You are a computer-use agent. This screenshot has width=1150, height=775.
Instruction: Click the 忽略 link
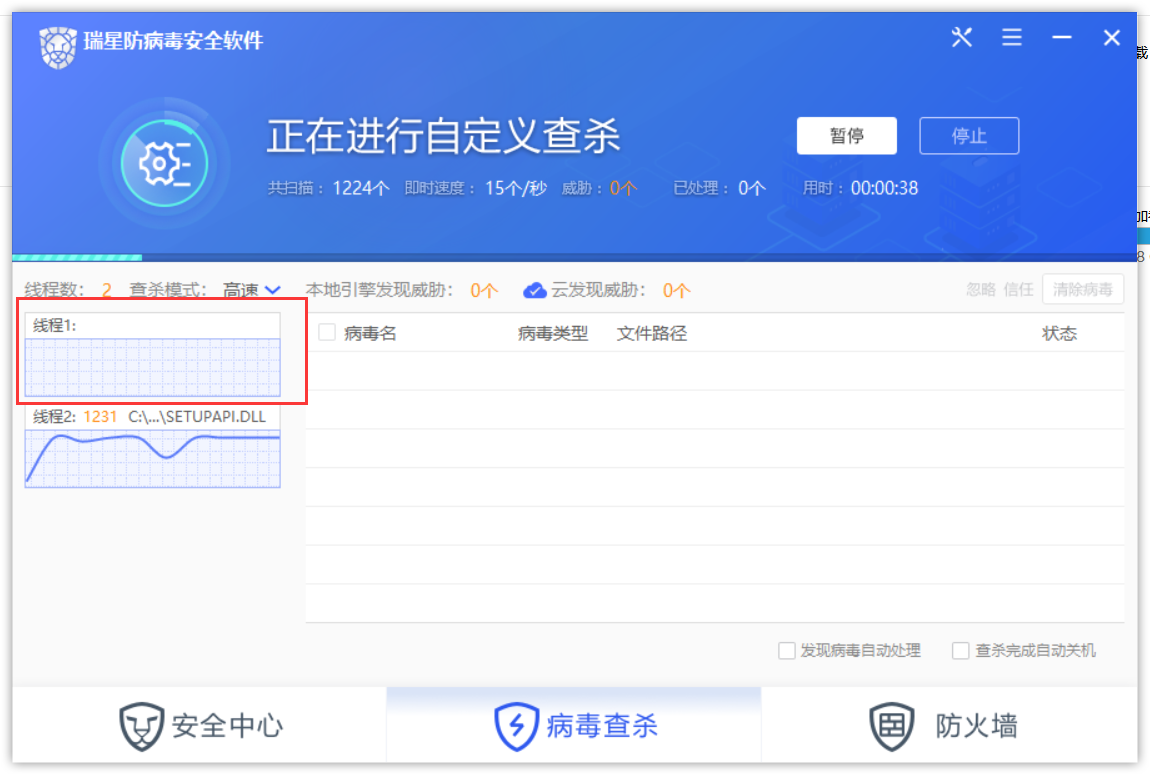coord(981,290)
